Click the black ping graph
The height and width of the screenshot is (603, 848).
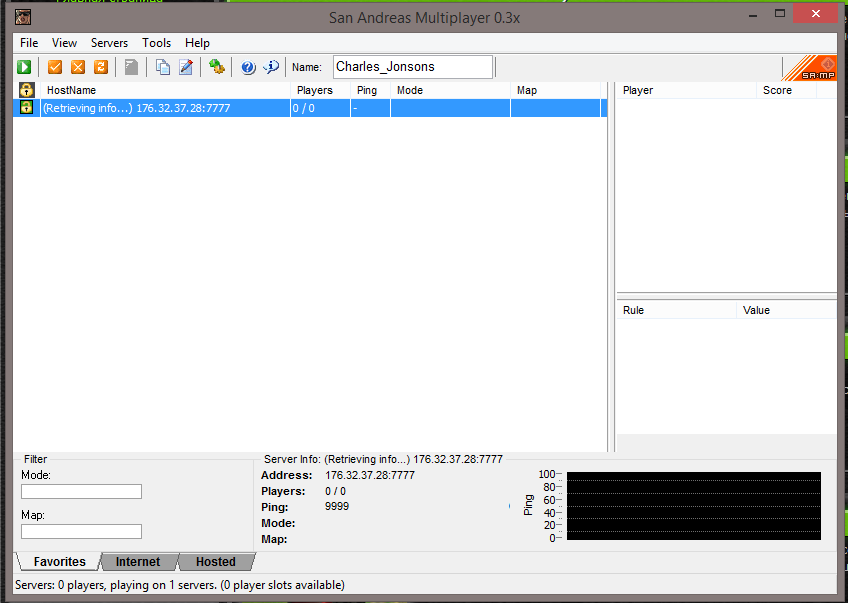694,506
